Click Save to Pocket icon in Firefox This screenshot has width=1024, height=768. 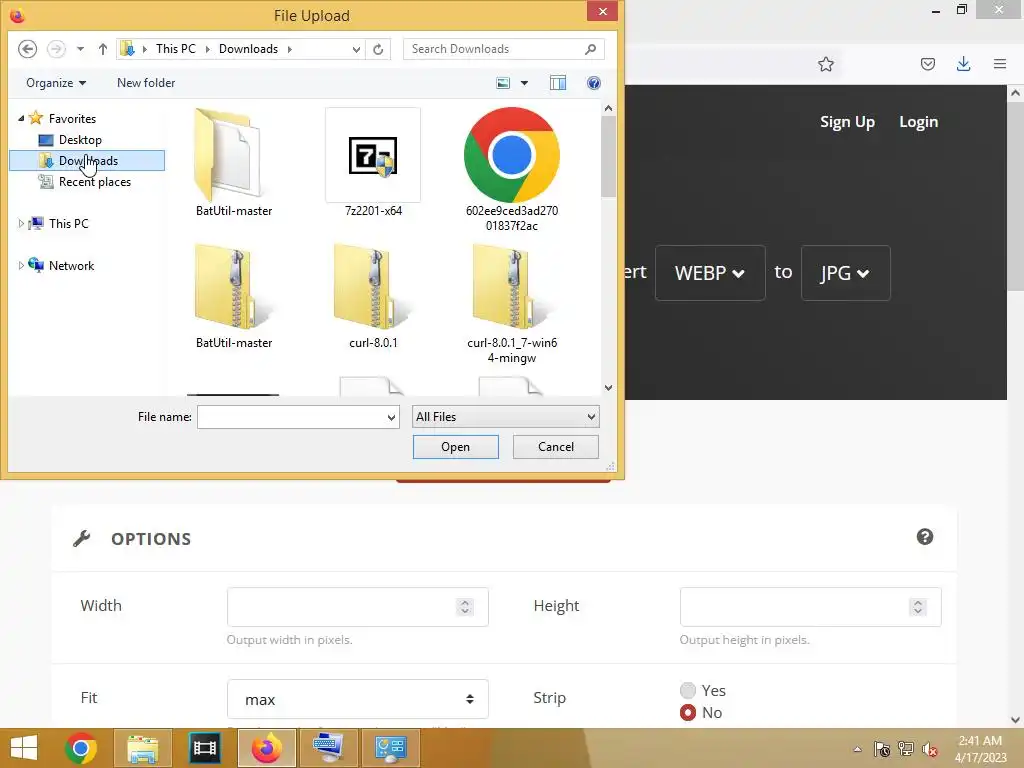click(927, 64)
